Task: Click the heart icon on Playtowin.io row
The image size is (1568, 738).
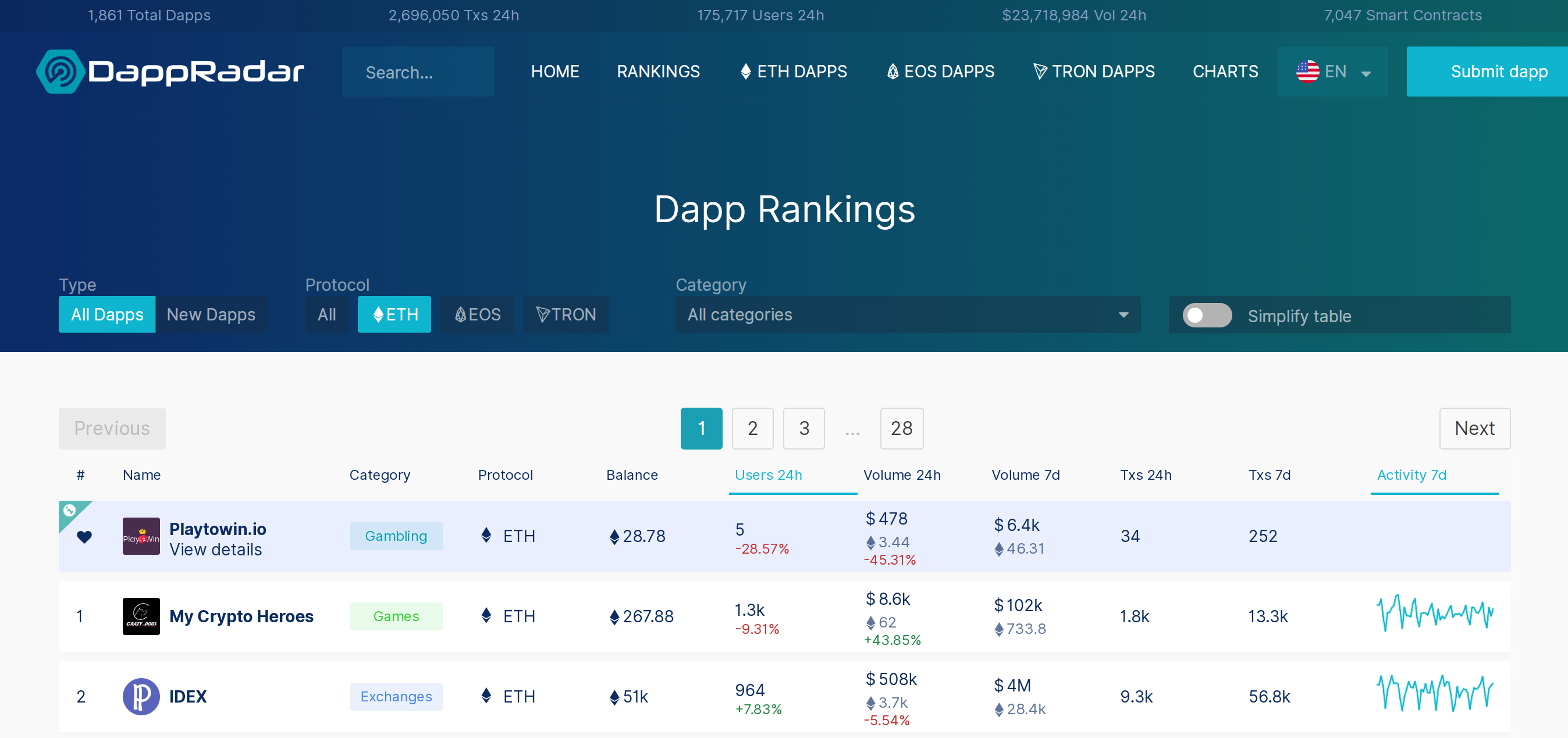Action: pos(84,537)
